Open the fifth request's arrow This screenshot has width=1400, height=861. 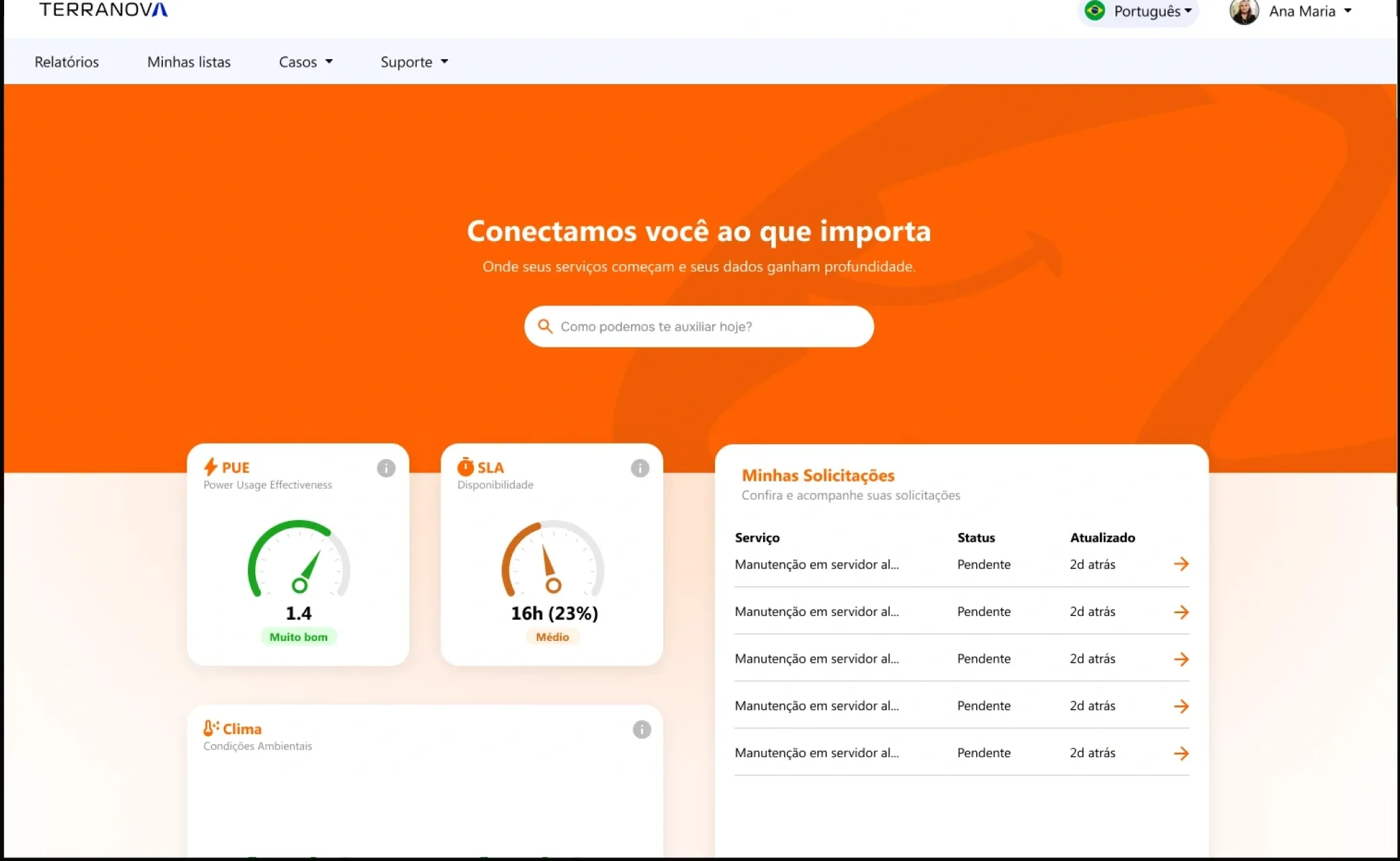click(x=1181, y=753)
